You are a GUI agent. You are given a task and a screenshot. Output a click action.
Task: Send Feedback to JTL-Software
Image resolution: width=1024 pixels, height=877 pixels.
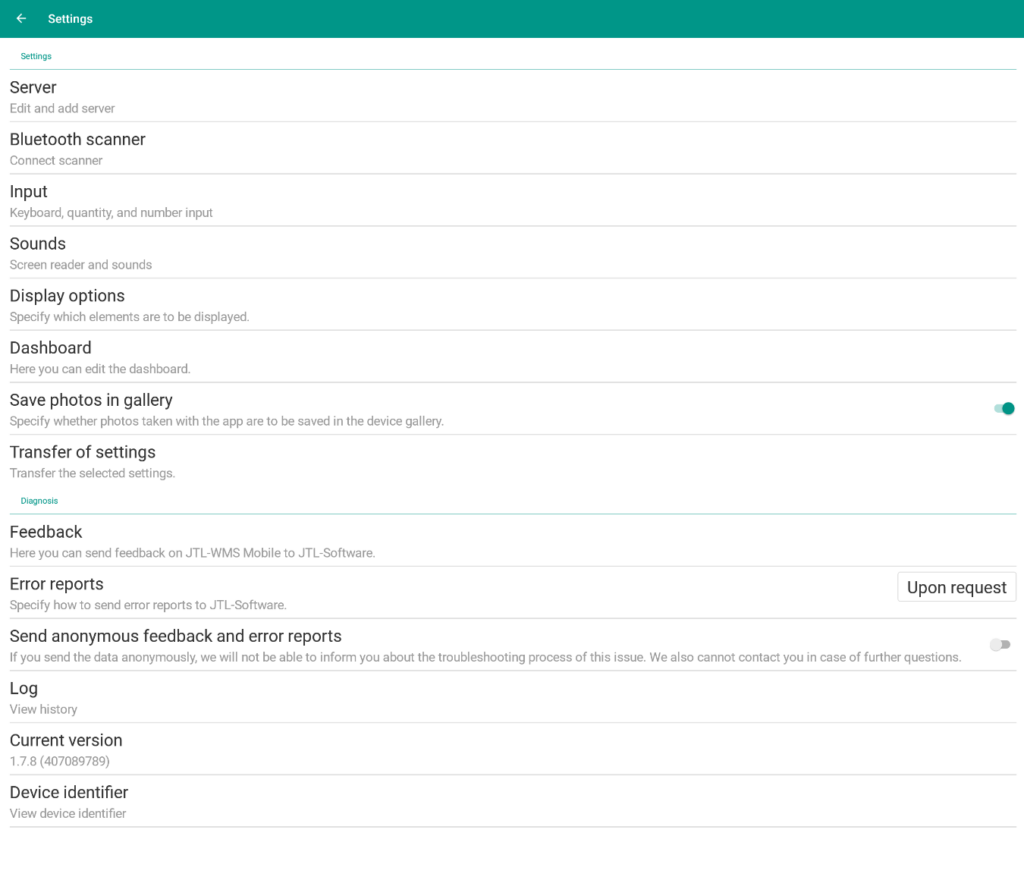point(46,532)
